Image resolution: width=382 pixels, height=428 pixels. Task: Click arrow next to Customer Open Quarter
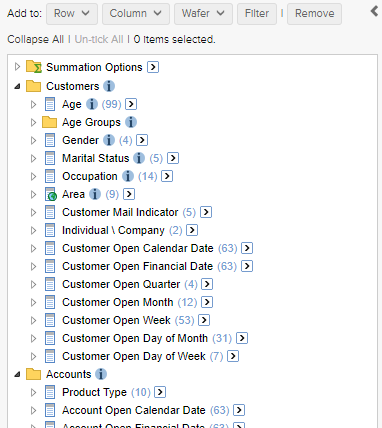207,284
